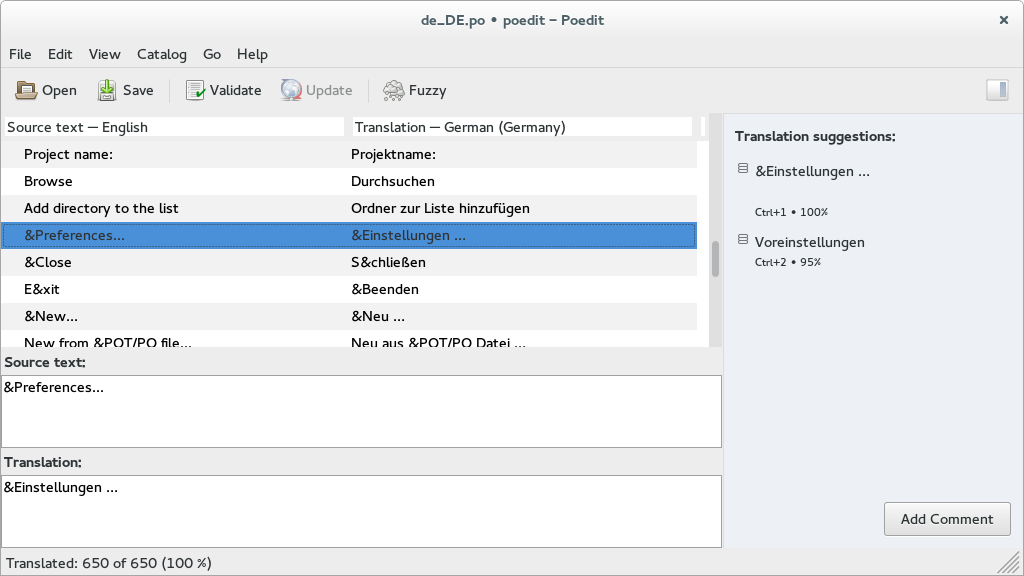The image size is (1024, 576).
Task: Open the Go menu
Action: [x=212, y=54]
